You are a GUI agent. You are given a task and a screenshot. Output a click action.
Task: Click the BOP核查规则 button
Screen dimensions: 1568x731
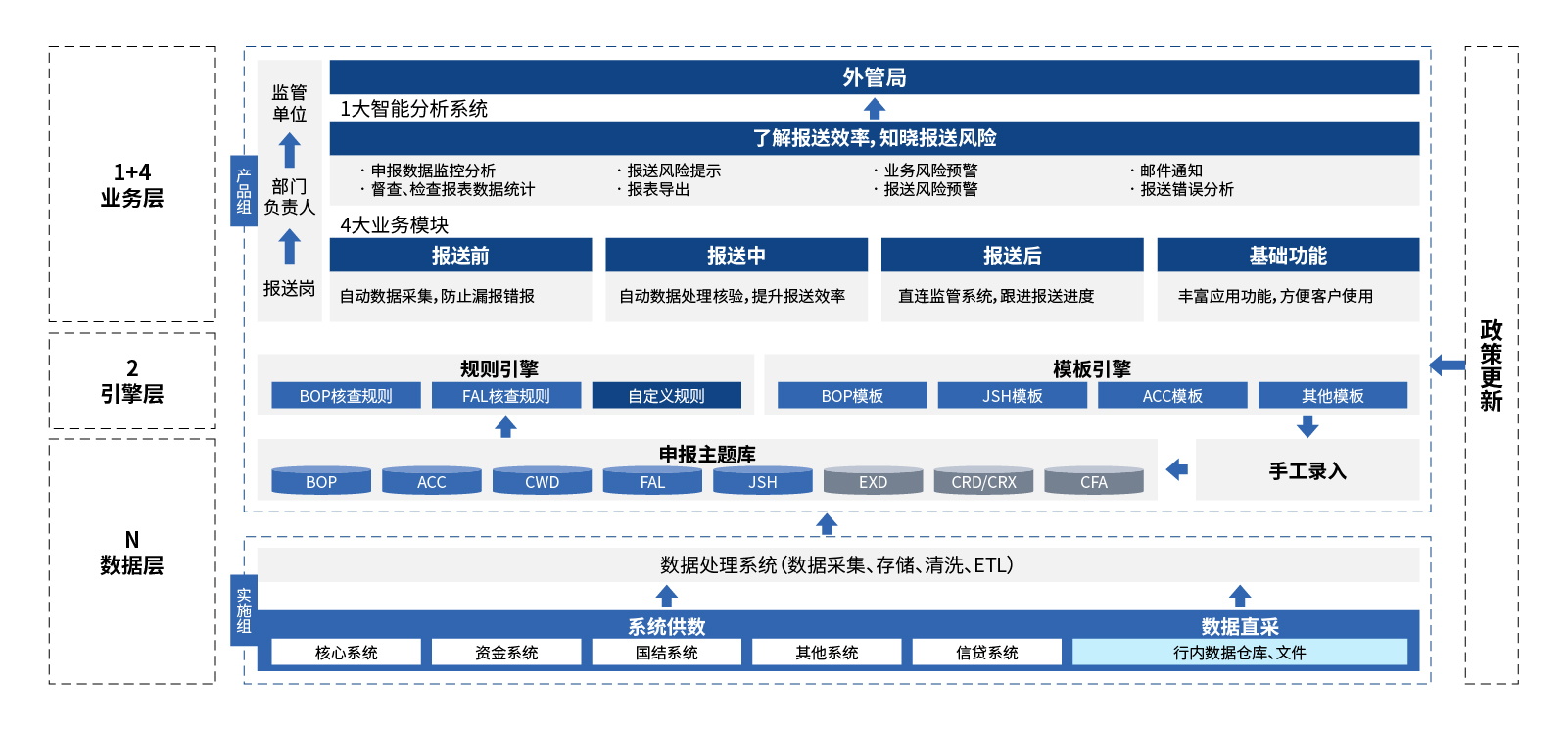346,396
